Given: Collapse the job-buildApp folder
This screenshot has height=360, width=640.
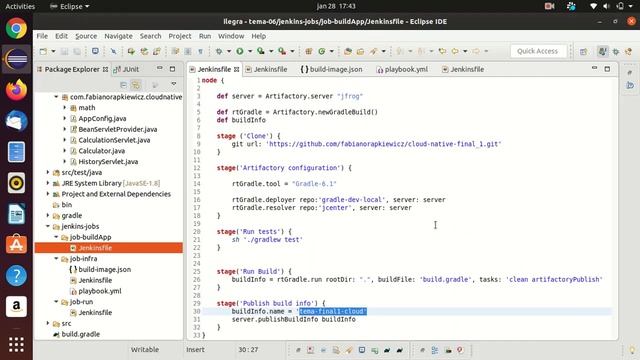Looking at the screenshot, I should click(56, 237).
